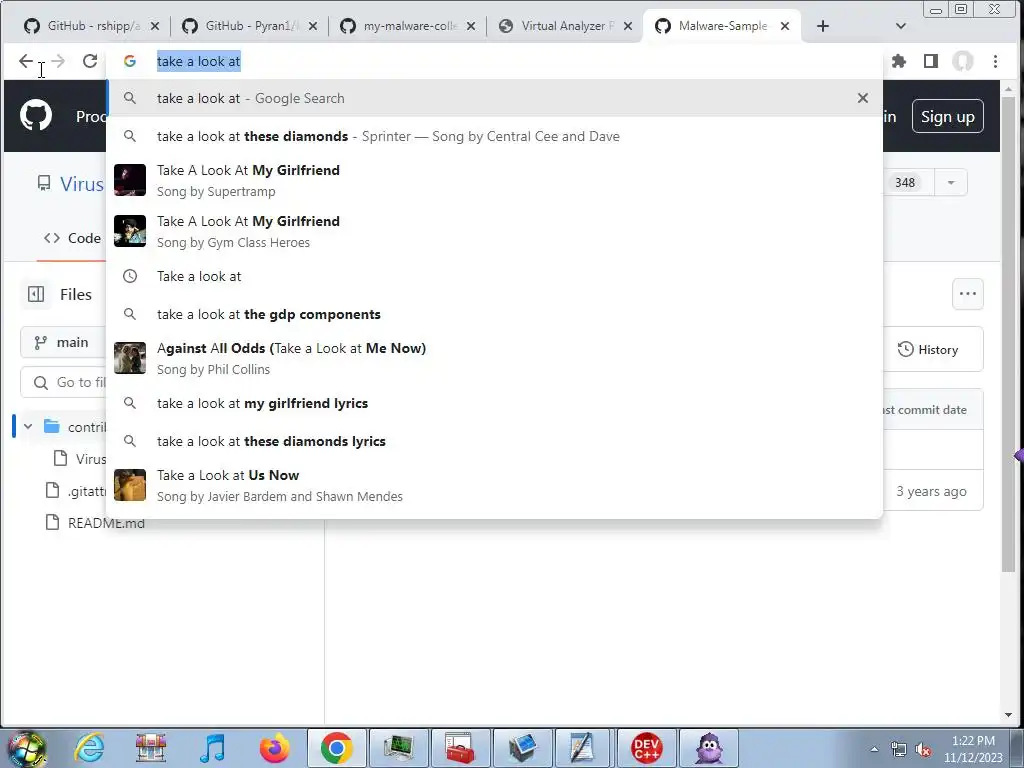Close the 'GitHub - rshipp' tab
Viewport: 1024px width, 768px height.
(x=155, y=26)
